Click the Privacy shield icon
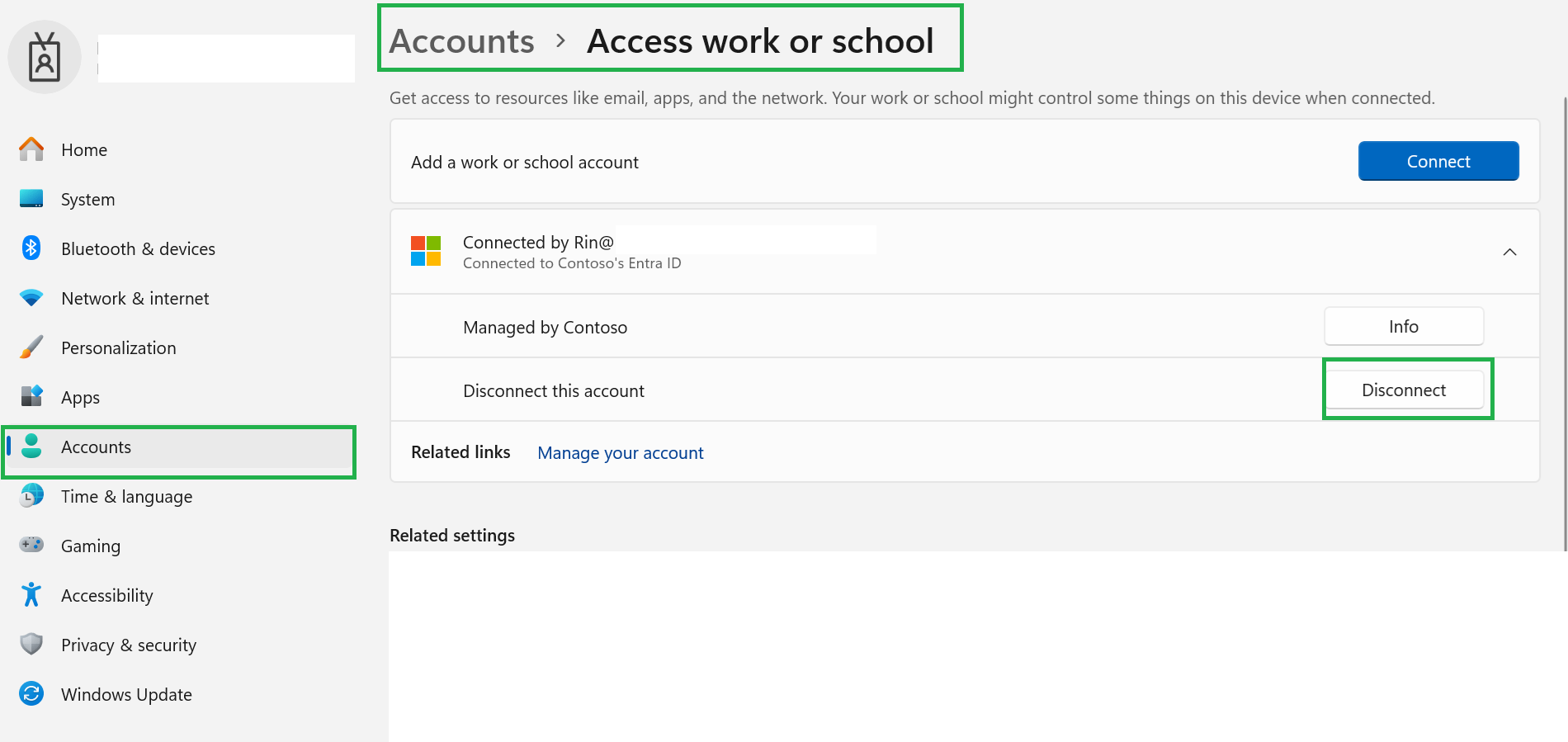 coord(31,644)
